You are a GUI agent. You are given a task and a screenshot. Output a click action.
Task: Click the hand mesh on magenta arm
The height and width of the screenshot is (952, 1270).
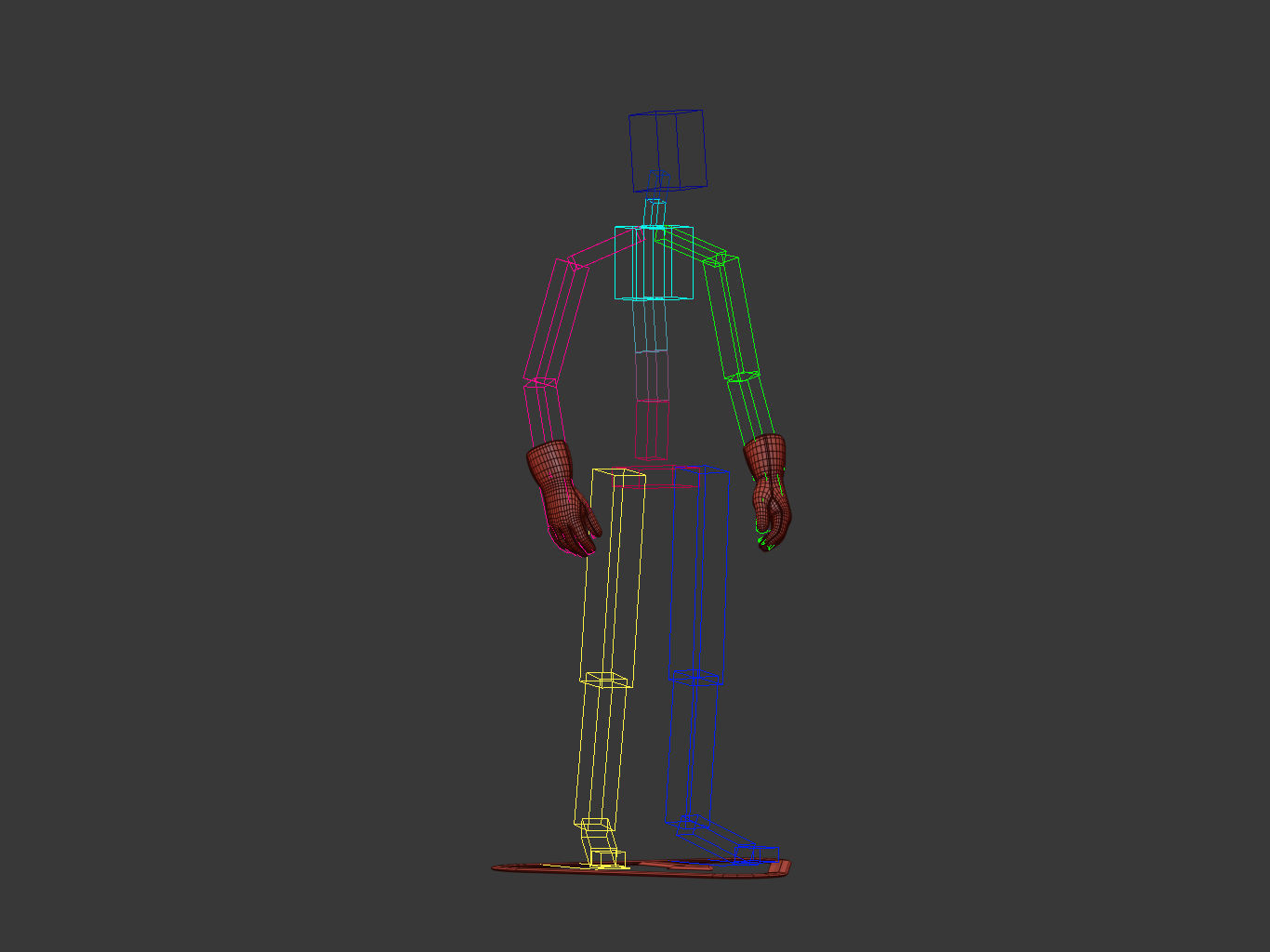pyautogui.click(x=562, y=497)
